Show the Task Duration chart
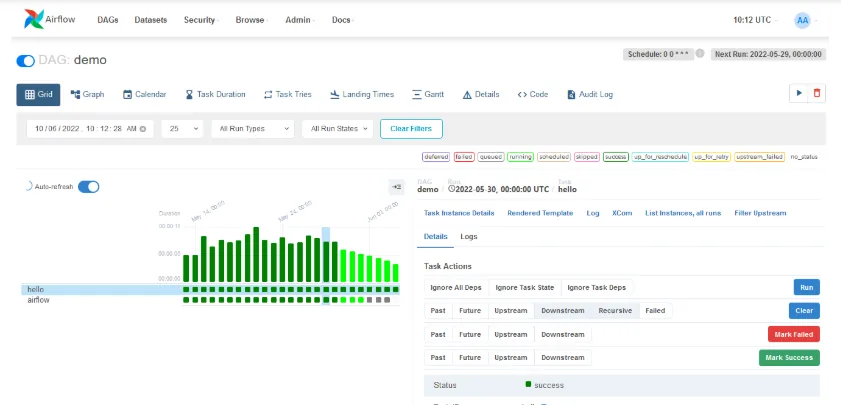Viewport: 841px width, 405px height. point(216,94)
